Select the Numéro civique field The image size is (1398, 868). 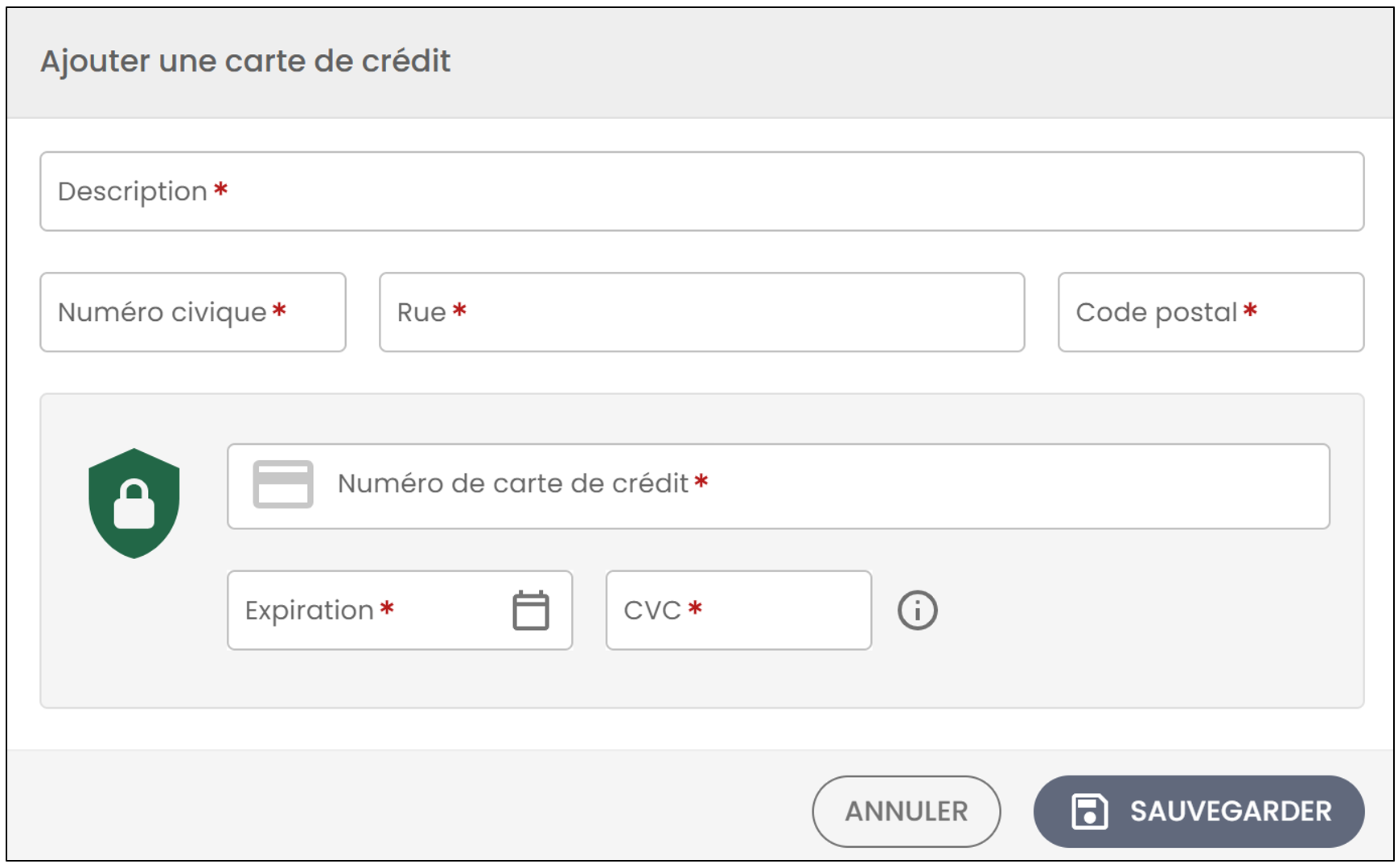coord(193,312)
